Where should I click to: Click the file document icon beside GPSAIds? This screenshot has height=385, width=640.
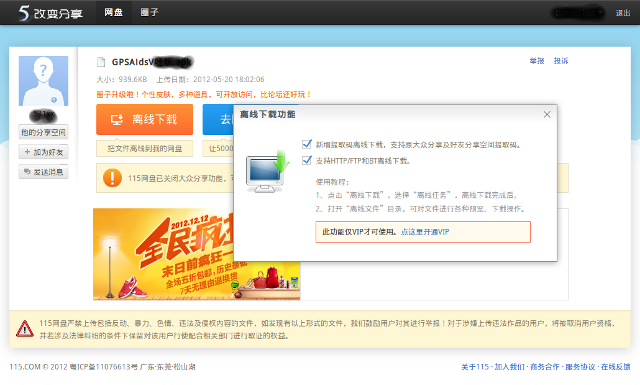click(x=101, y=62)
